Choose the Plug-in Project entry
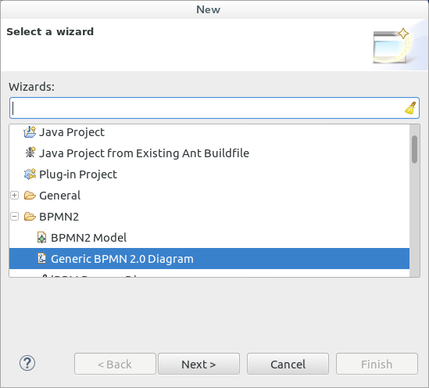Viewport: 429px width, 388px height. [x=78, y=174]
